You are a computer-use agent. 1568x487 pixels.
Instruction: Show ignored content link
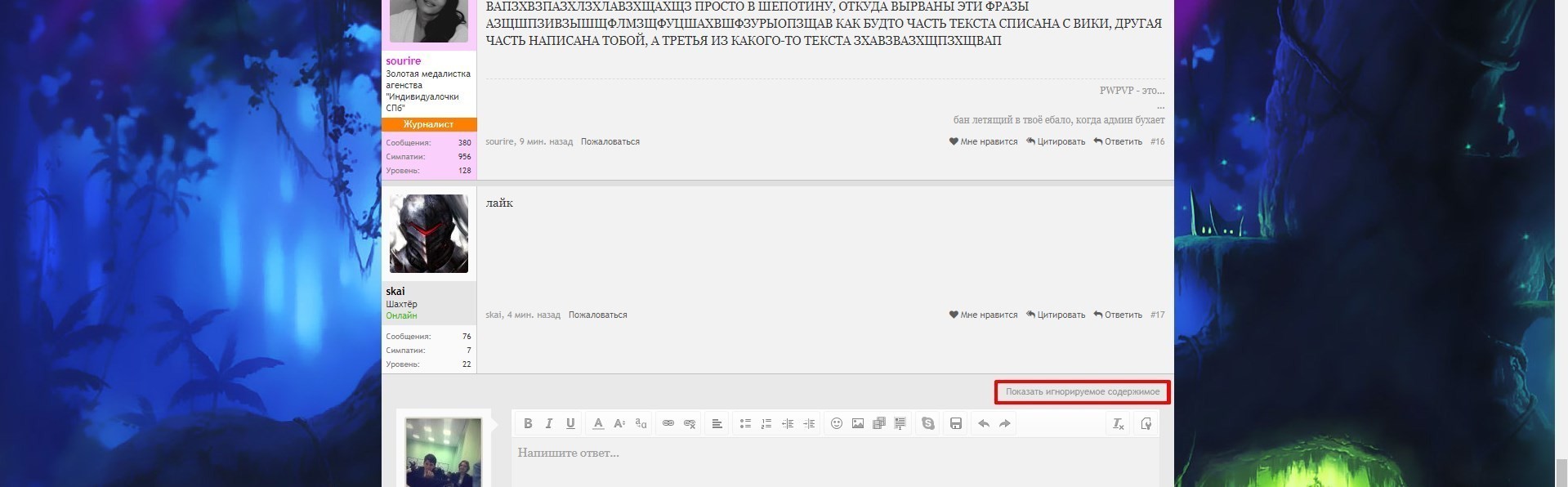point(1082,392)
